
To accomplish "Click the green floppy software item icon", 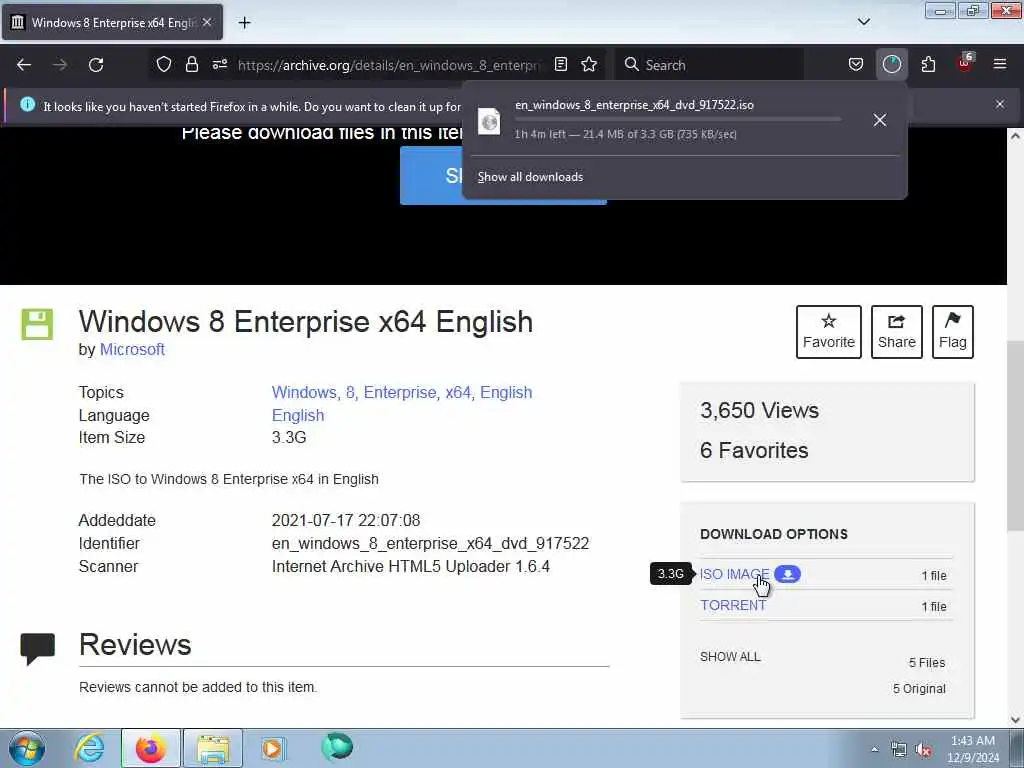I will click(37, 325).
